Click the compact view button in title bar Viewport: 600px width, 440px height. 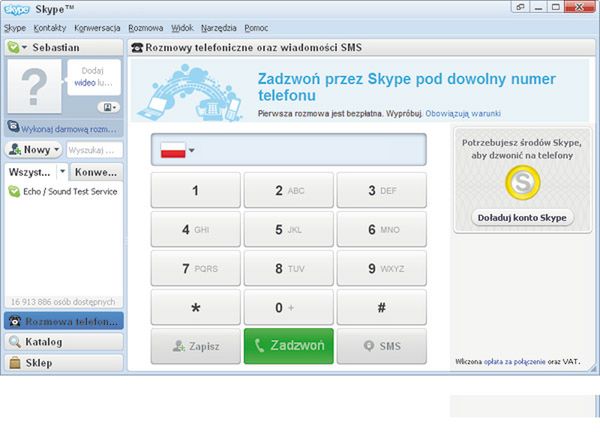(520, 7)
